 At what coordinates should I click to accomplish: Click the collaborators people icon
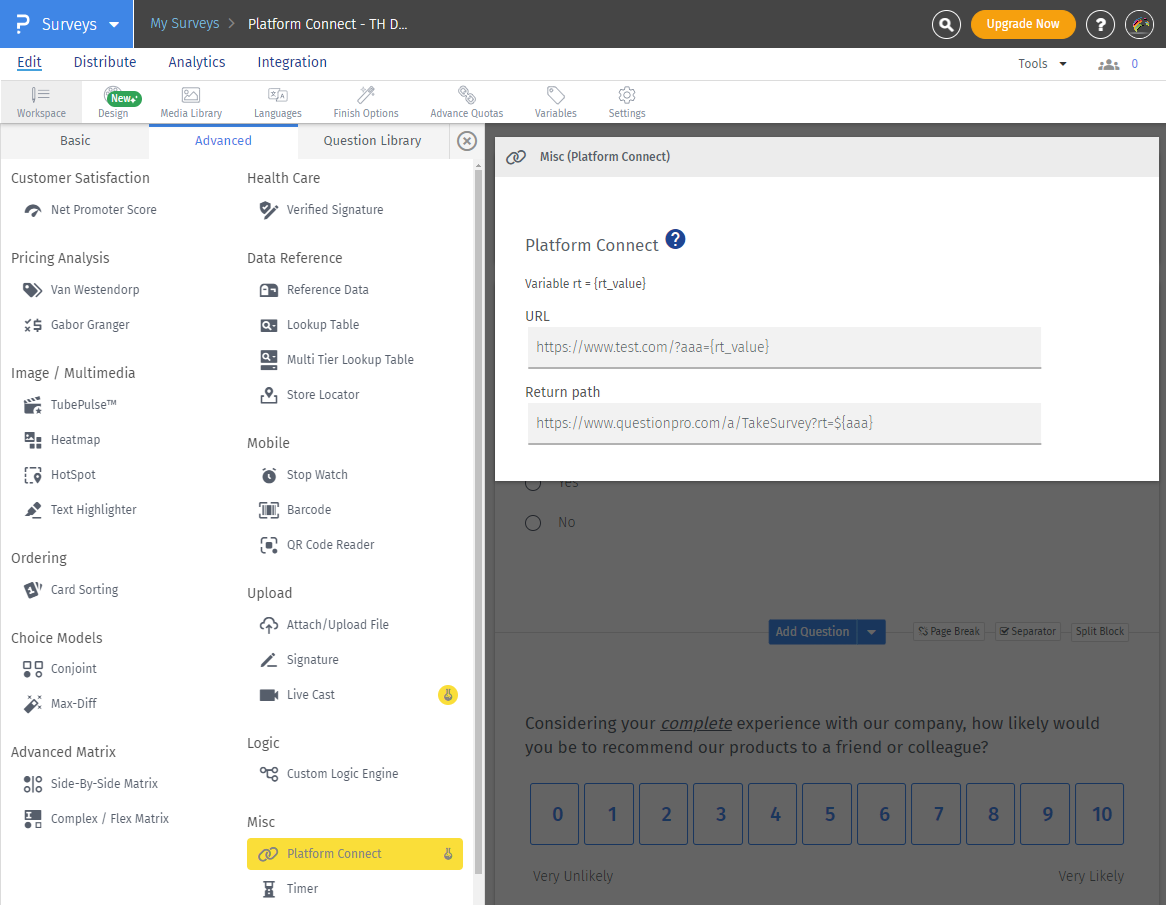coord(1109,65)
